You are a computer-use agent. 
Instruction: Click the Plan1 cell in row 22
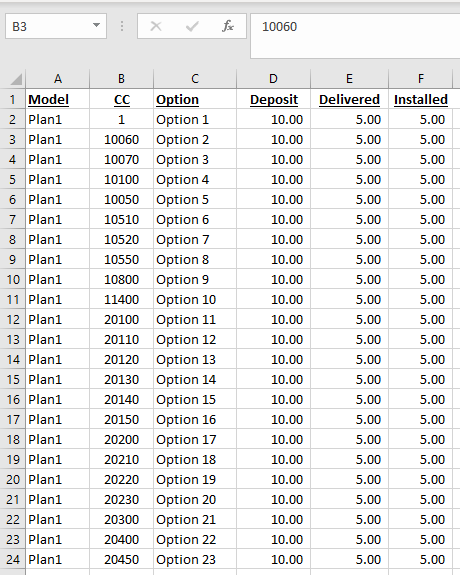(58, 519)
